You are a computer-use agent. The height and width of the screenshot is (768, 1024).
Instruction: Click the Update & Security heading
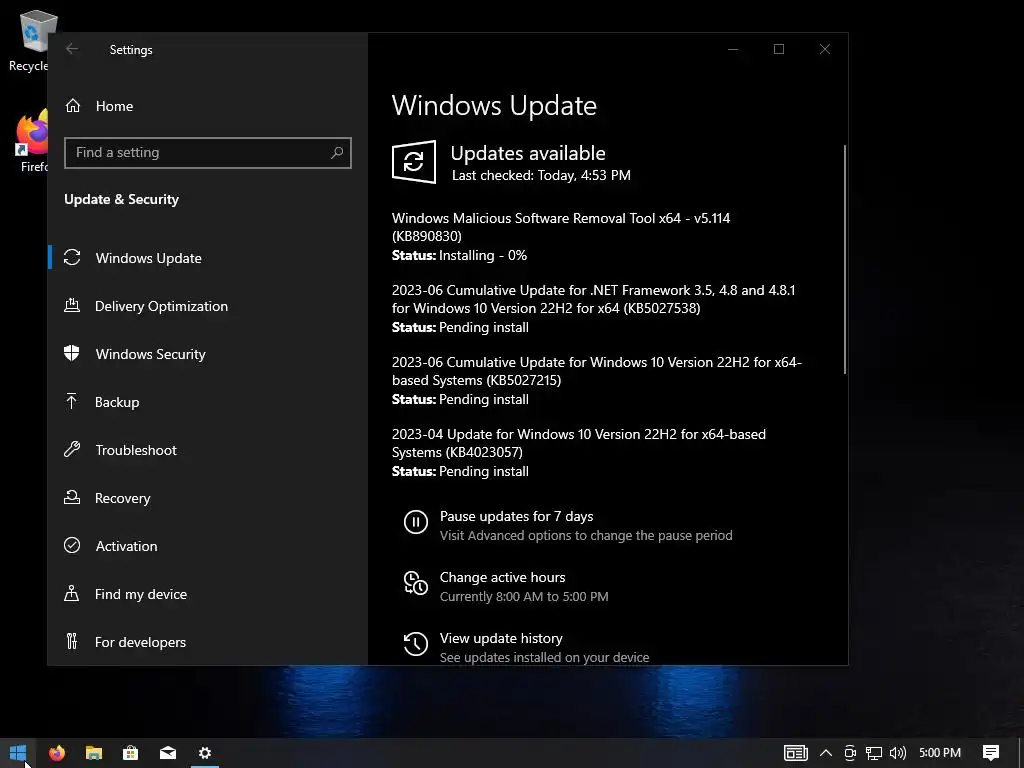[x=121, y=199]
